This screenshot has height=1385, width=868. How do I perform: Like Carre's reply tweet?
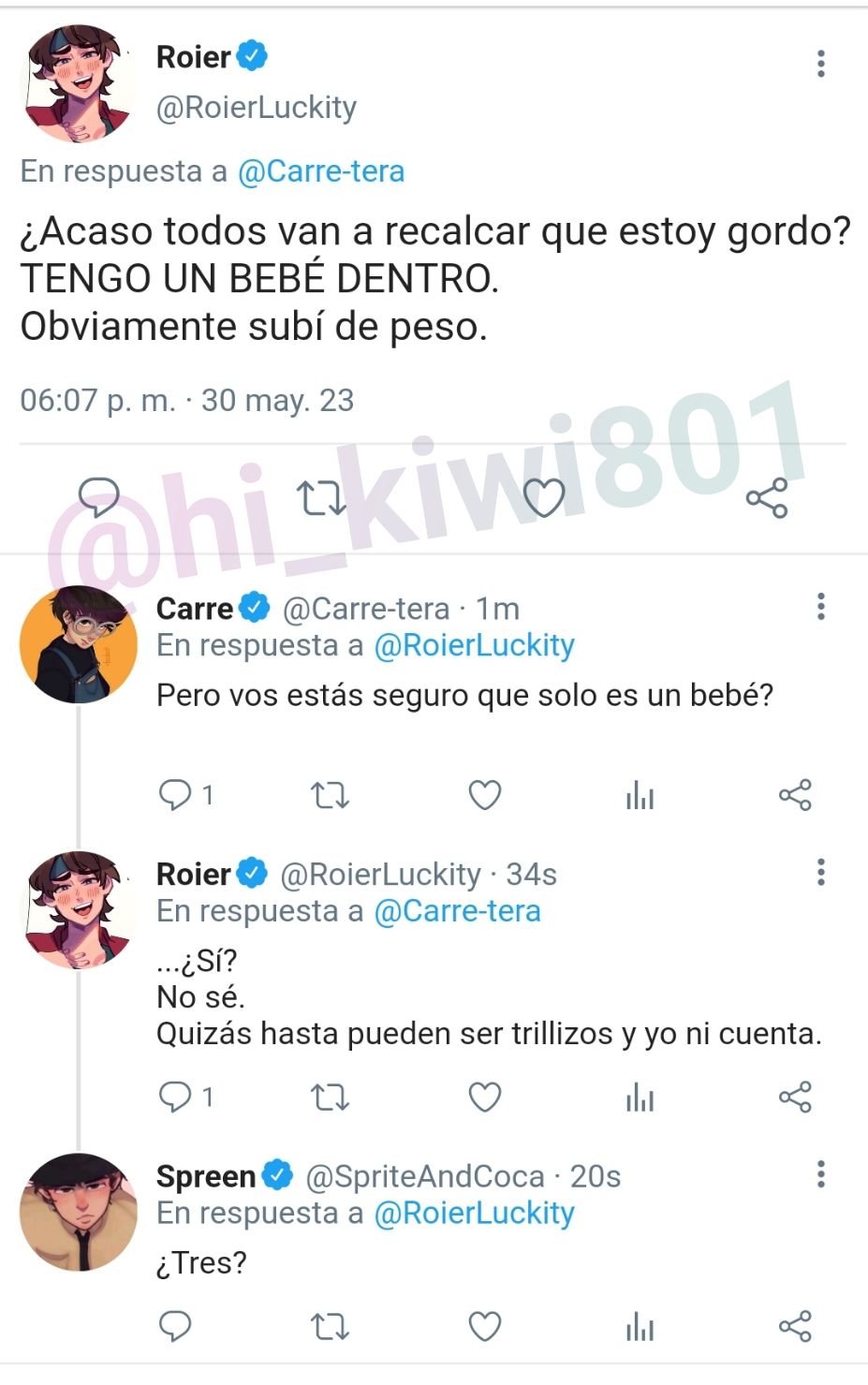[485, 795]
